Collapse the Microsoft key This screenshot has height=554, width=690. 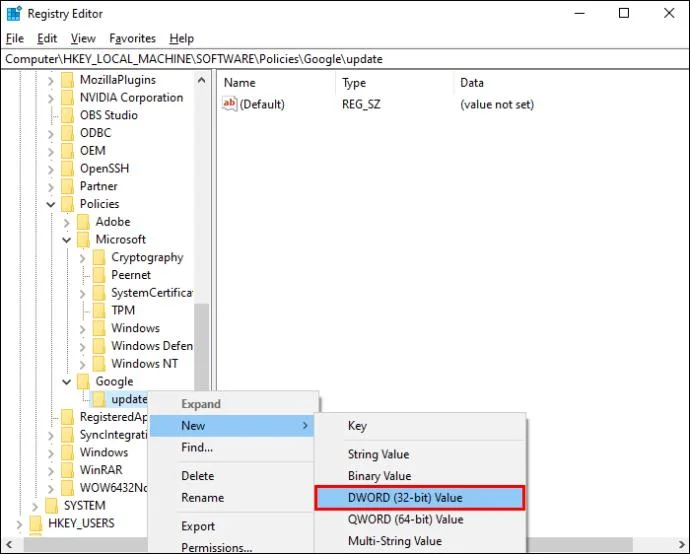(x=66, y=240)
